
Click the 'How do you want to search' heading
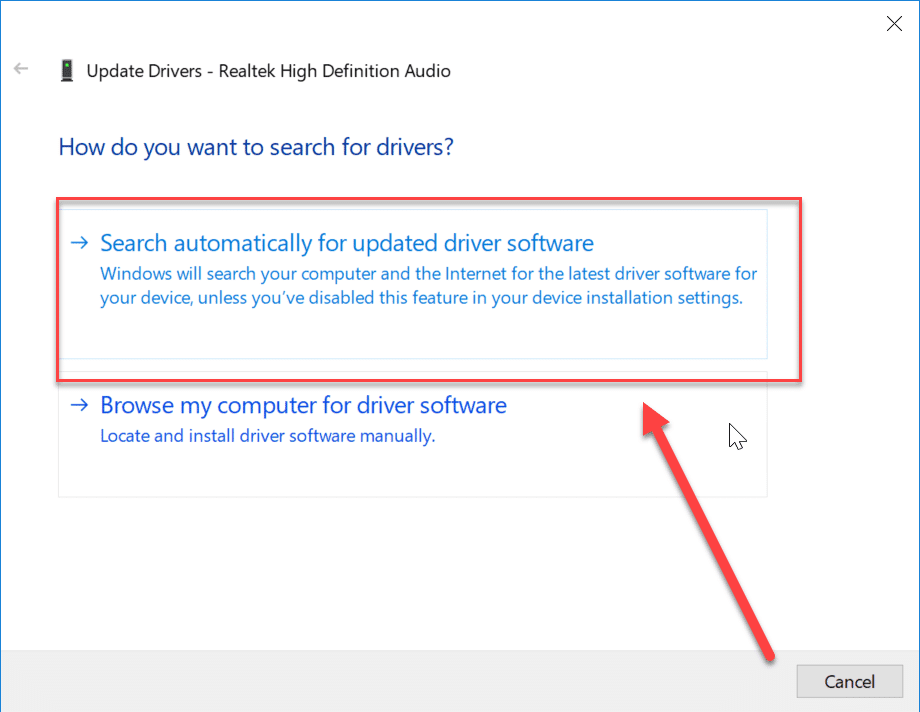point(256,147)
